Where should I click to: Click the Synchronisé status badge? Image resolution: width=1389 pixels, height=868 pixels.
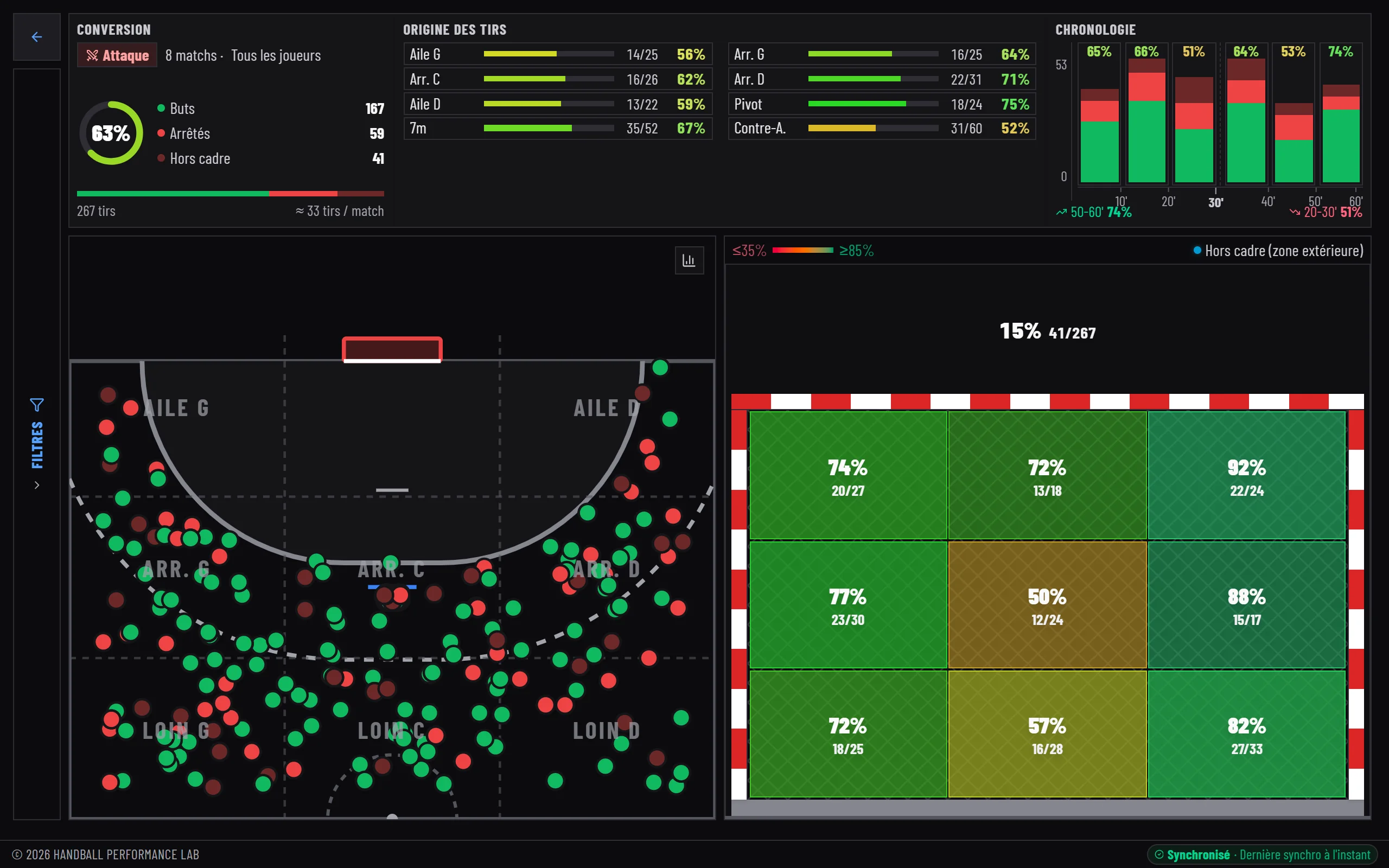pos(1261,854)
